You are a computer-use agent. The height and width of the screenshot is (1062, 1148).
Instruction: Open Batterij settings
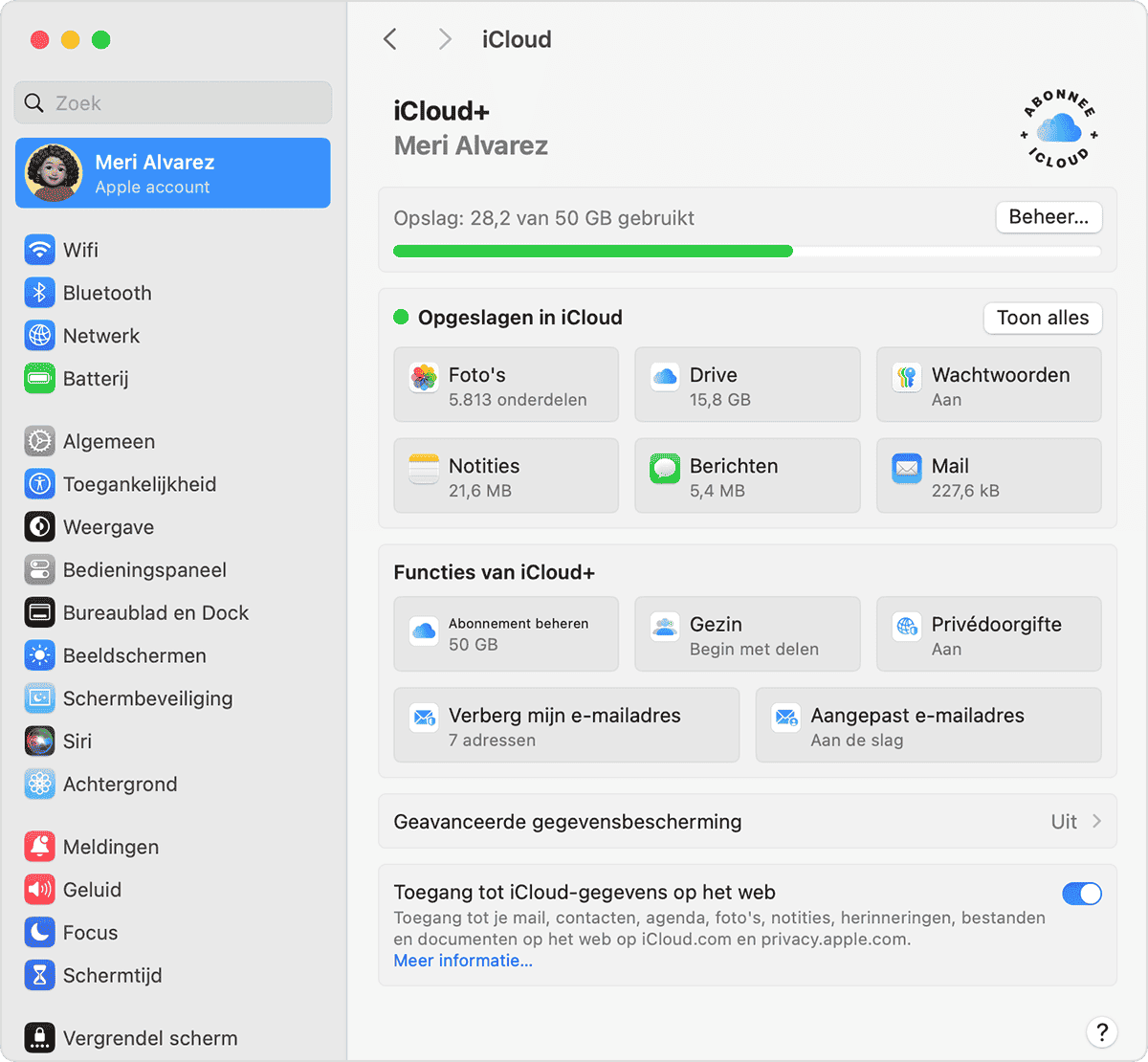(77, 379)
